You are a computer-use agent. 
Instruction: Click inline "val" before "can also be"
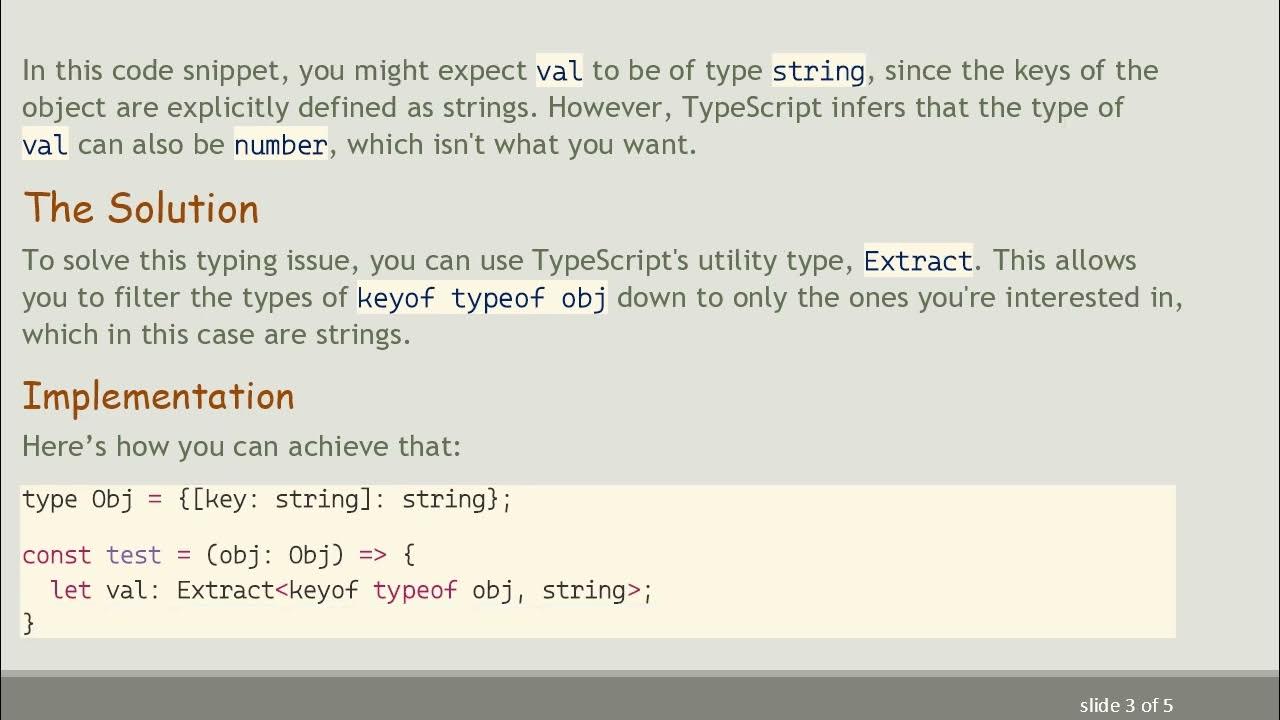[x=45, y=145]
